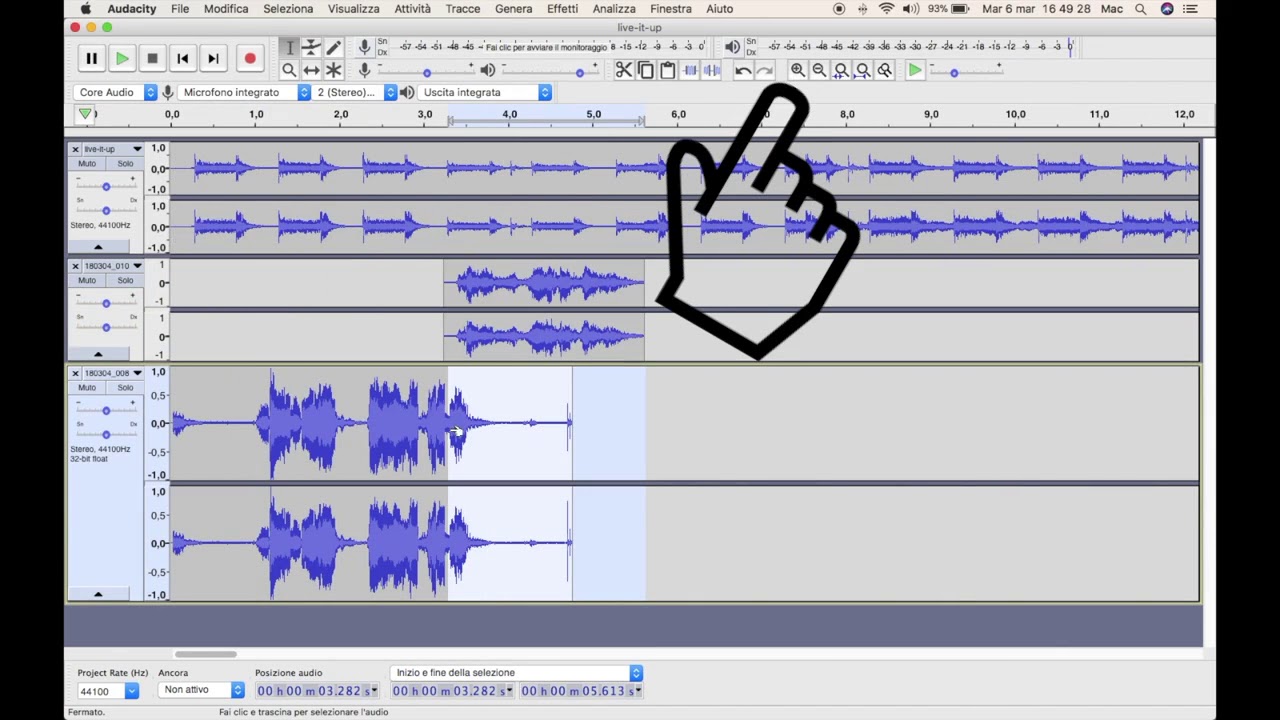This screenshot has width=1280, height=720.
Task: Pause playback with the Pause button
Action: pyautogui.click(x=91, y=59)
